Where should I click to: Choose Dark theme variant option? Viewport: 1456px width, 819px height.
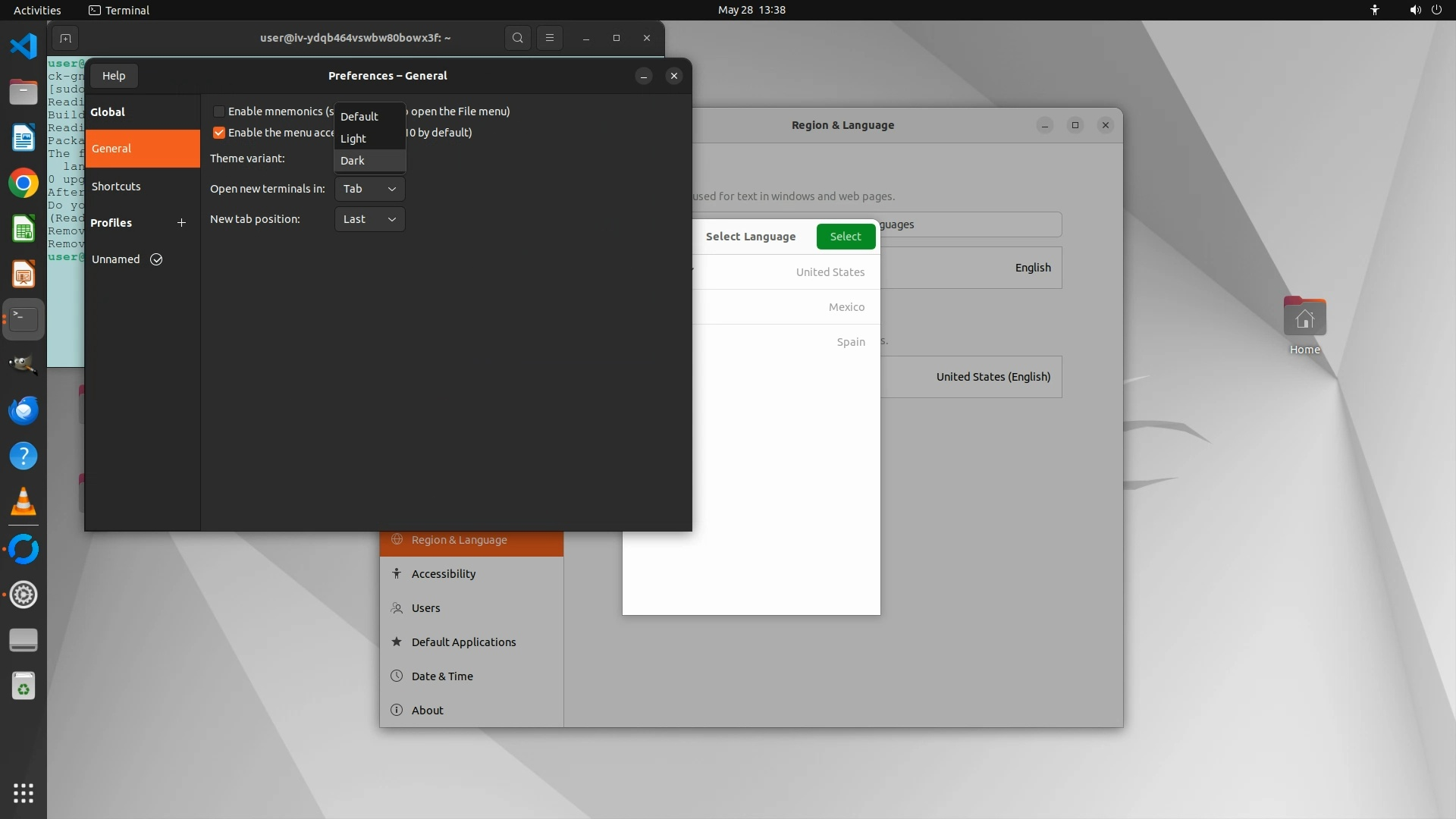coord(353,161)
